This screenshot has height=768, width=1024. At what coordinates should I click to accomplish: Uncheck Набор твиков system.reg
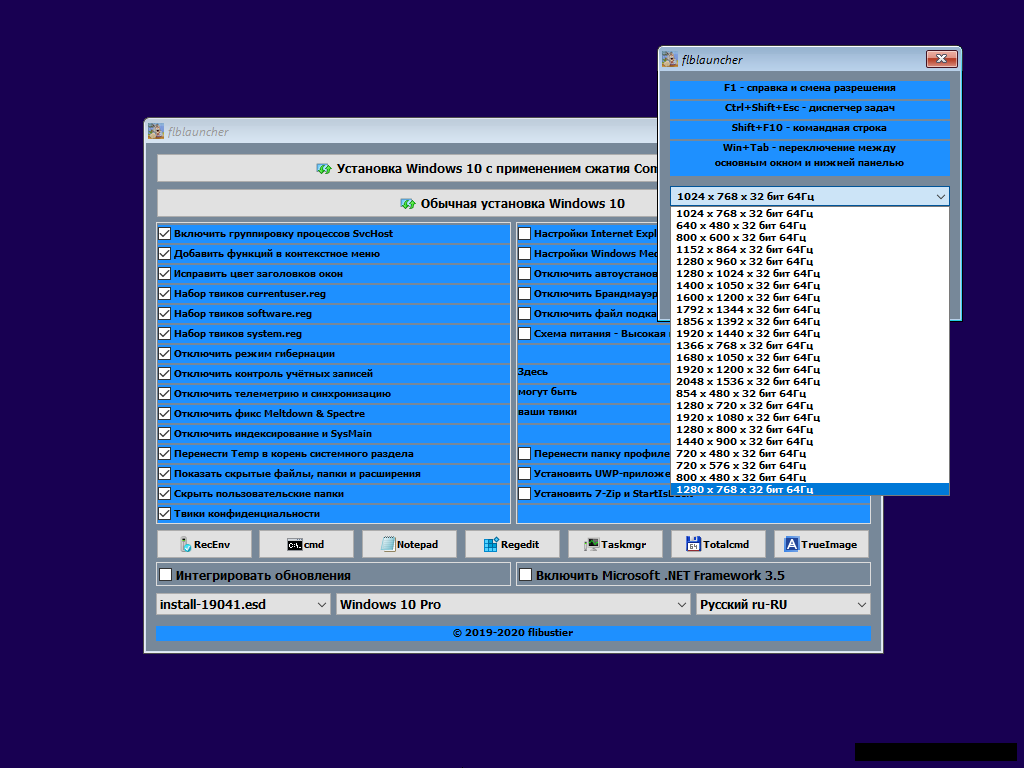[x=165, y=334]
